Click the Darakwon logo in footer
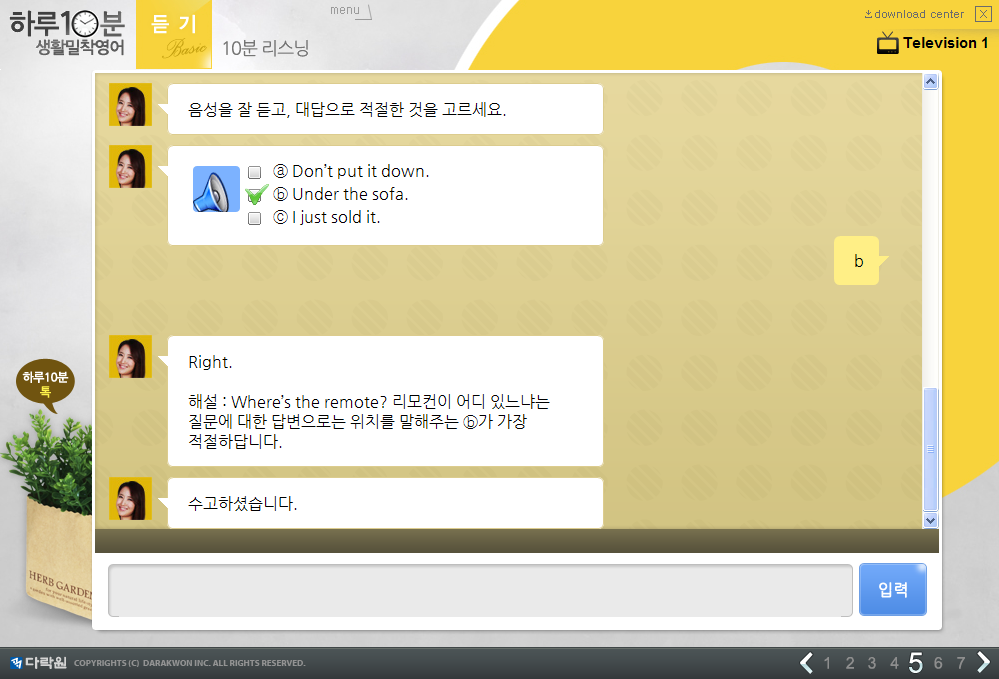 tap(38, 662)
